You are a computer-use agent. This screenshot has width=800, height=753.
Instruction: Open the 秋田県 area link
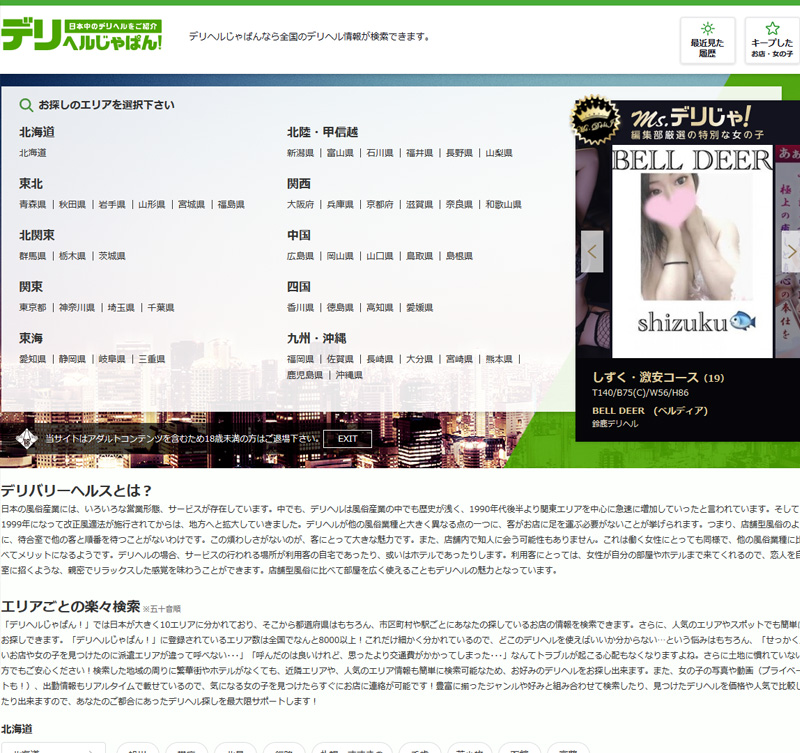[x=72, y=205]
